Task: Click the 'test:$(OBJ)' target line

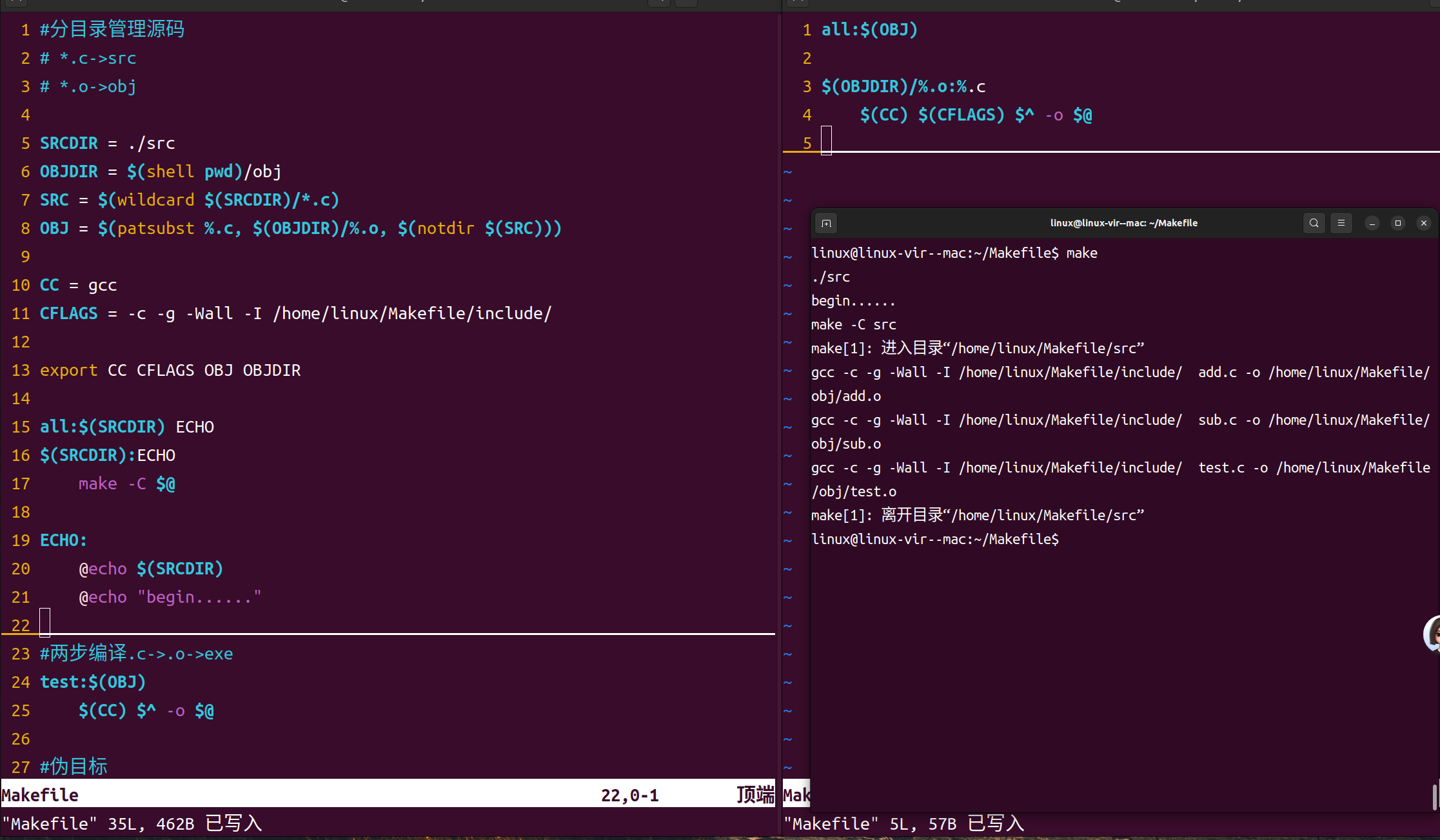Action: pyautogui.click(x=93, y=682)
